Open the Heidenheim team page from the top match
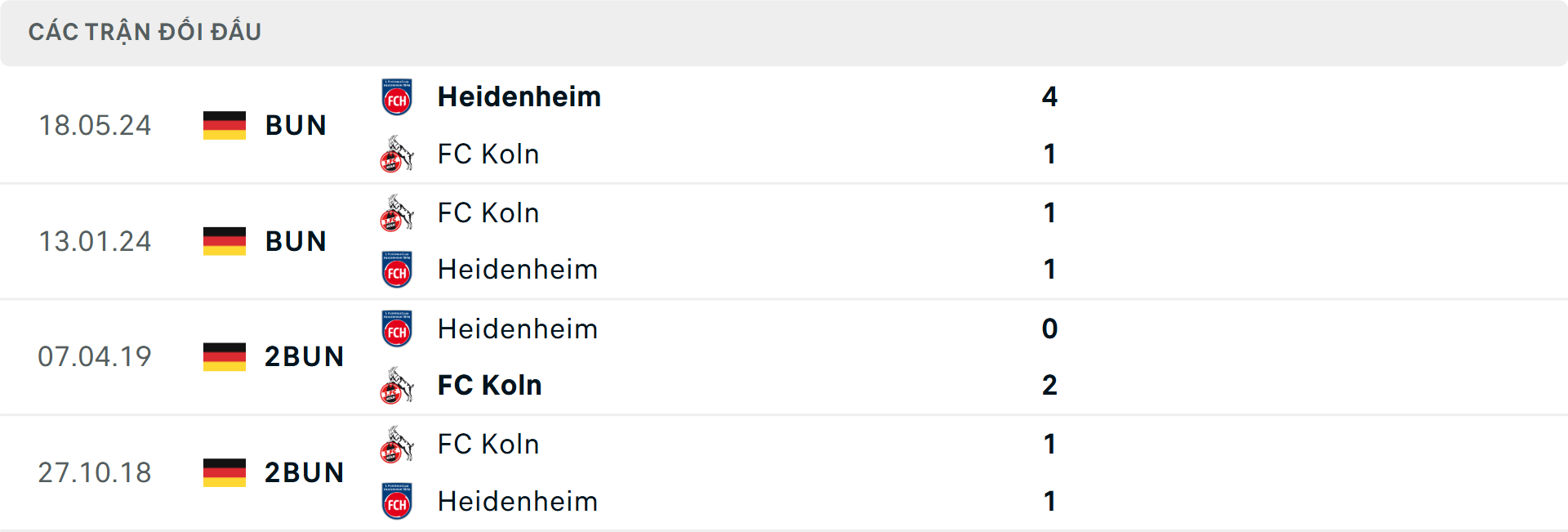This screenshot has width=1568, height=532. pyautogui.click(x=519, y=96)
